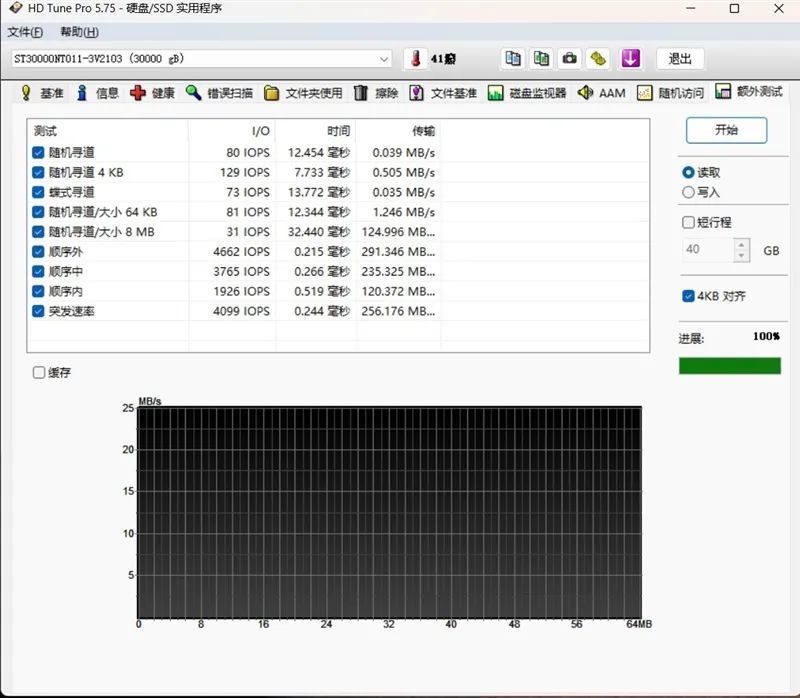The height and width of the screenshot is (698, 800).
Task: Toggle the 4KB 对齐 checkbox
Action: tap(688, 296)
